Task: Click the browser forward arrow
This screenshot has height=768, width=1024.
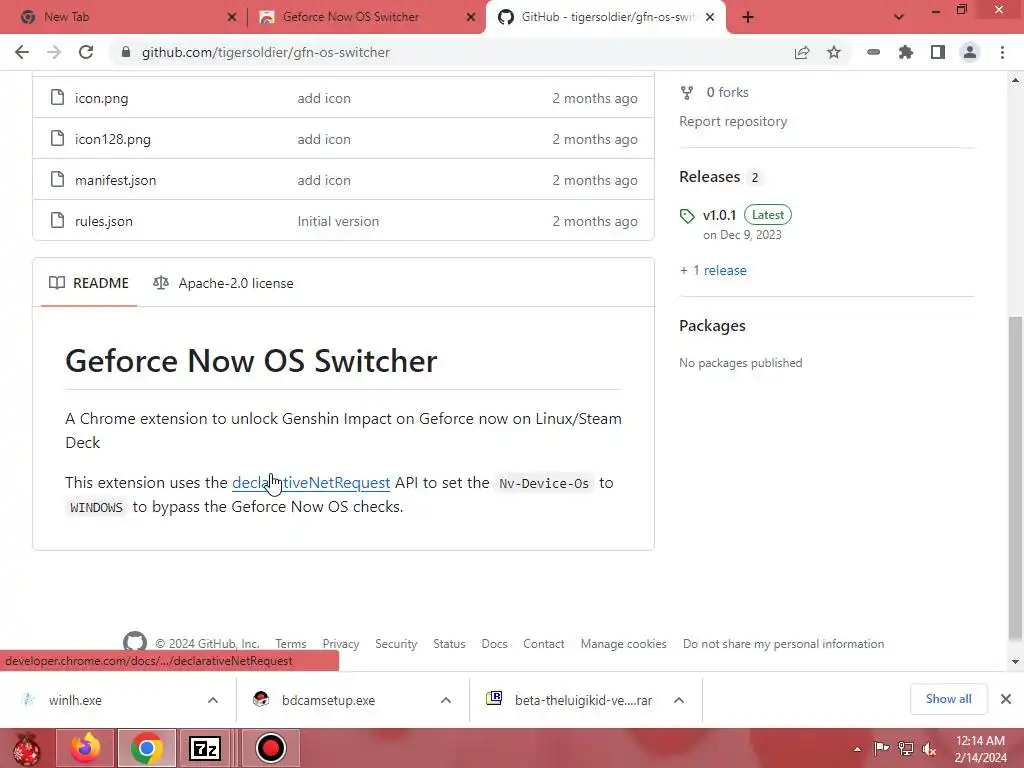Action: (x=54, y=52)
